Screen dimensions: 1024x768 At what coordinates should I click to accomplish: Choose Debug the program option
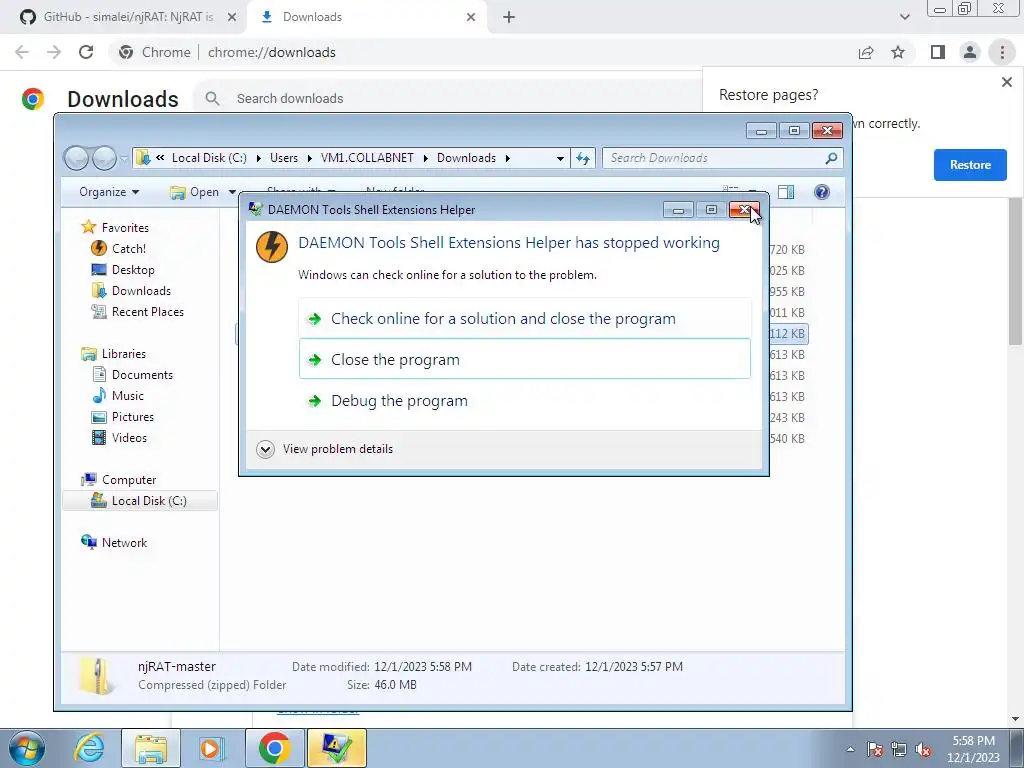point(524,400)
